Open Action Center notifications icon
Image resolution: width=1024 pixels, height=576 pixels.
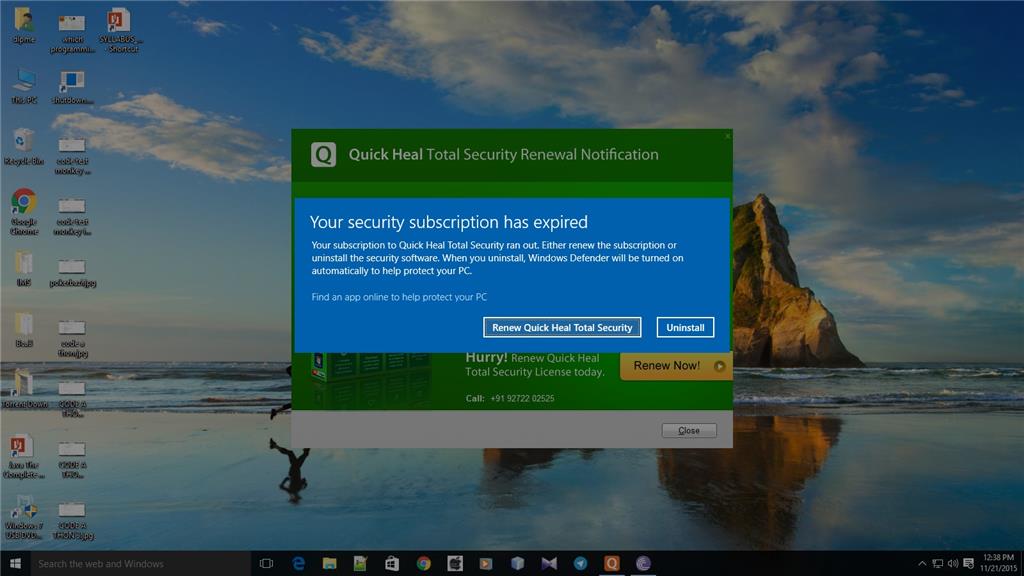[968, 563]
